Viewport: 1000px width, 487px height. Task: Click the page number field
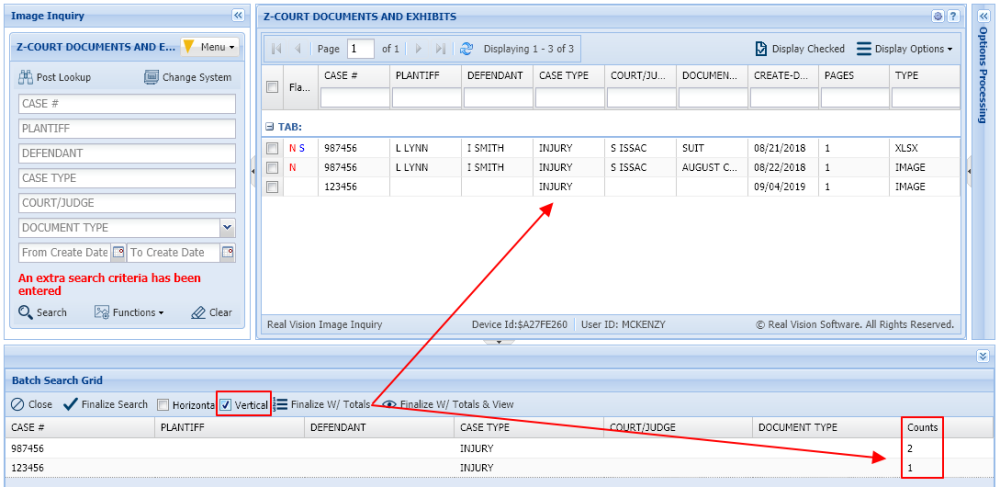point(360,48)
